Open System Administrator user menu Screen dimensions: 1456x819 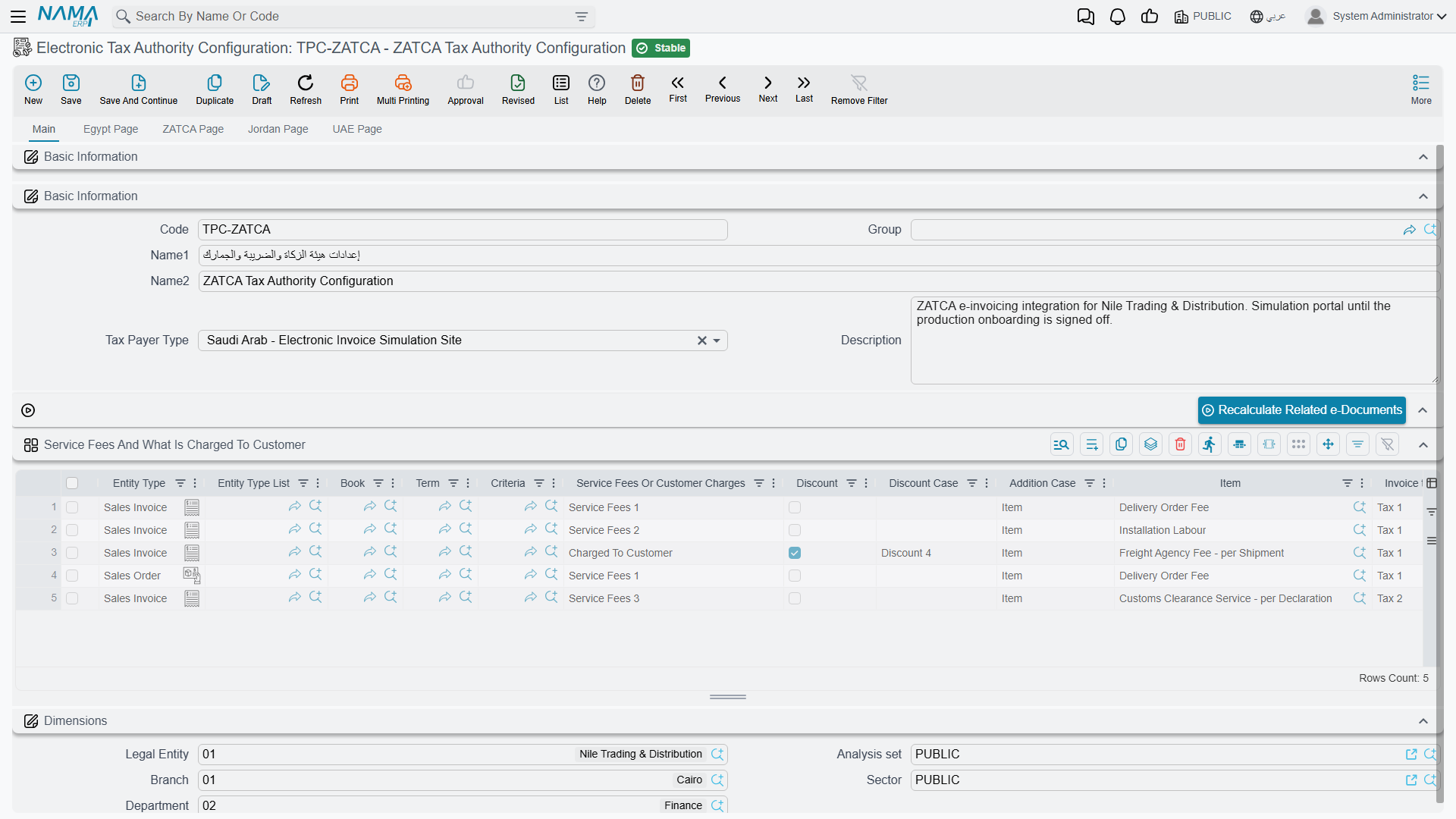point(1376,16)
